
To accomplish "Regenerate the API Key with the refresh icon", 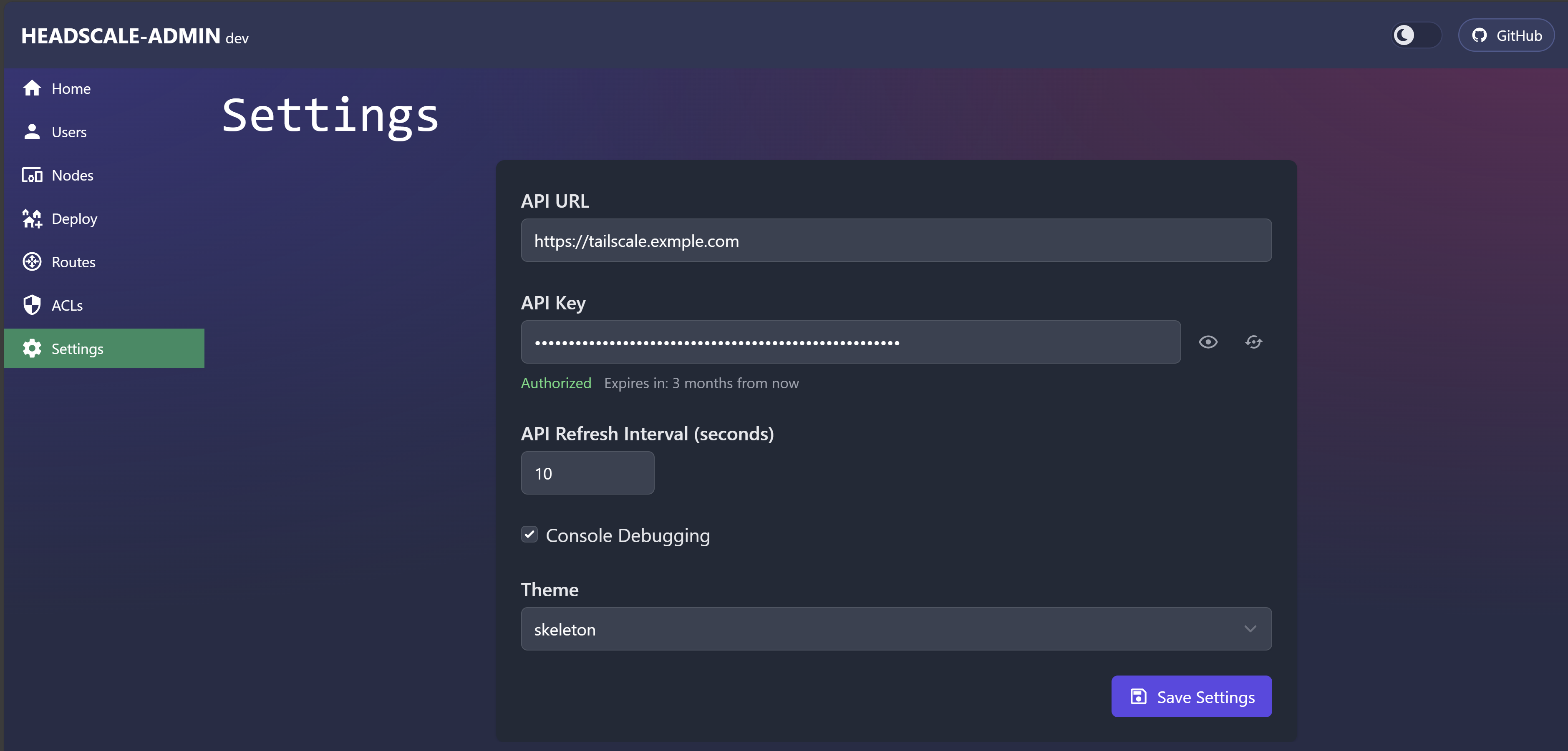I will 1253,342.
